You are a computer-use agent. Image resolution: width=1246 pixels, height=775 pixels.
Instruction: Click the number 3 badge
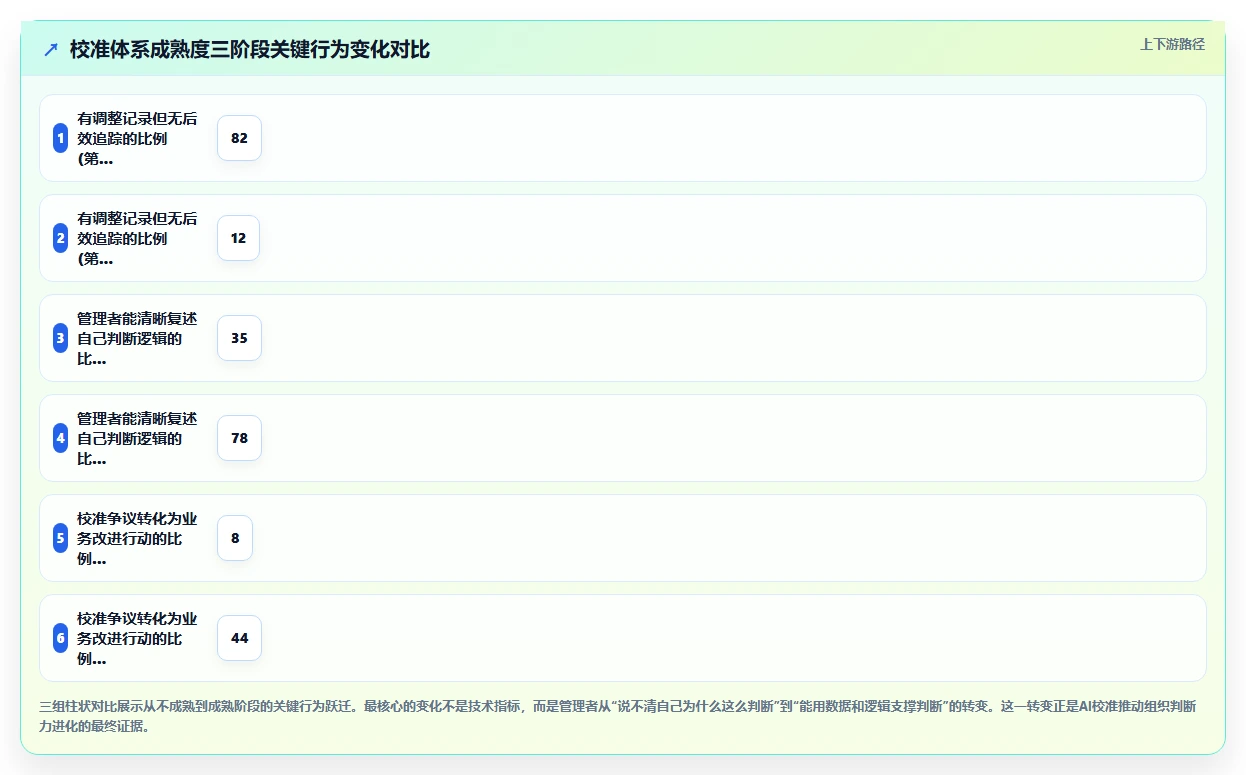(60, 338)
